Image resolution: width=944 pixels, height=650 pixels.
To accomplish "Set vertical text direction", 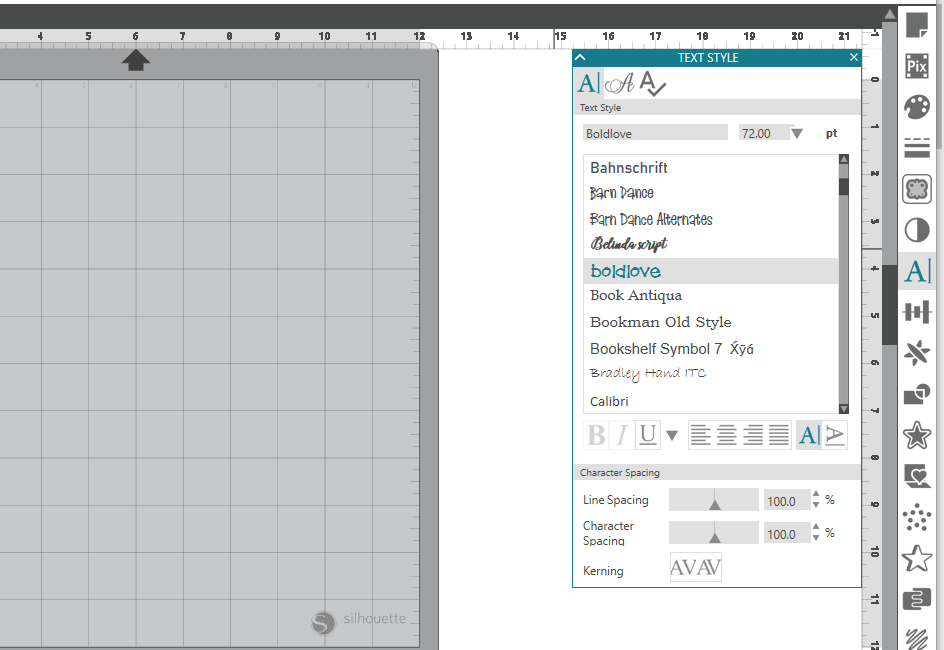I will [834, 435].
